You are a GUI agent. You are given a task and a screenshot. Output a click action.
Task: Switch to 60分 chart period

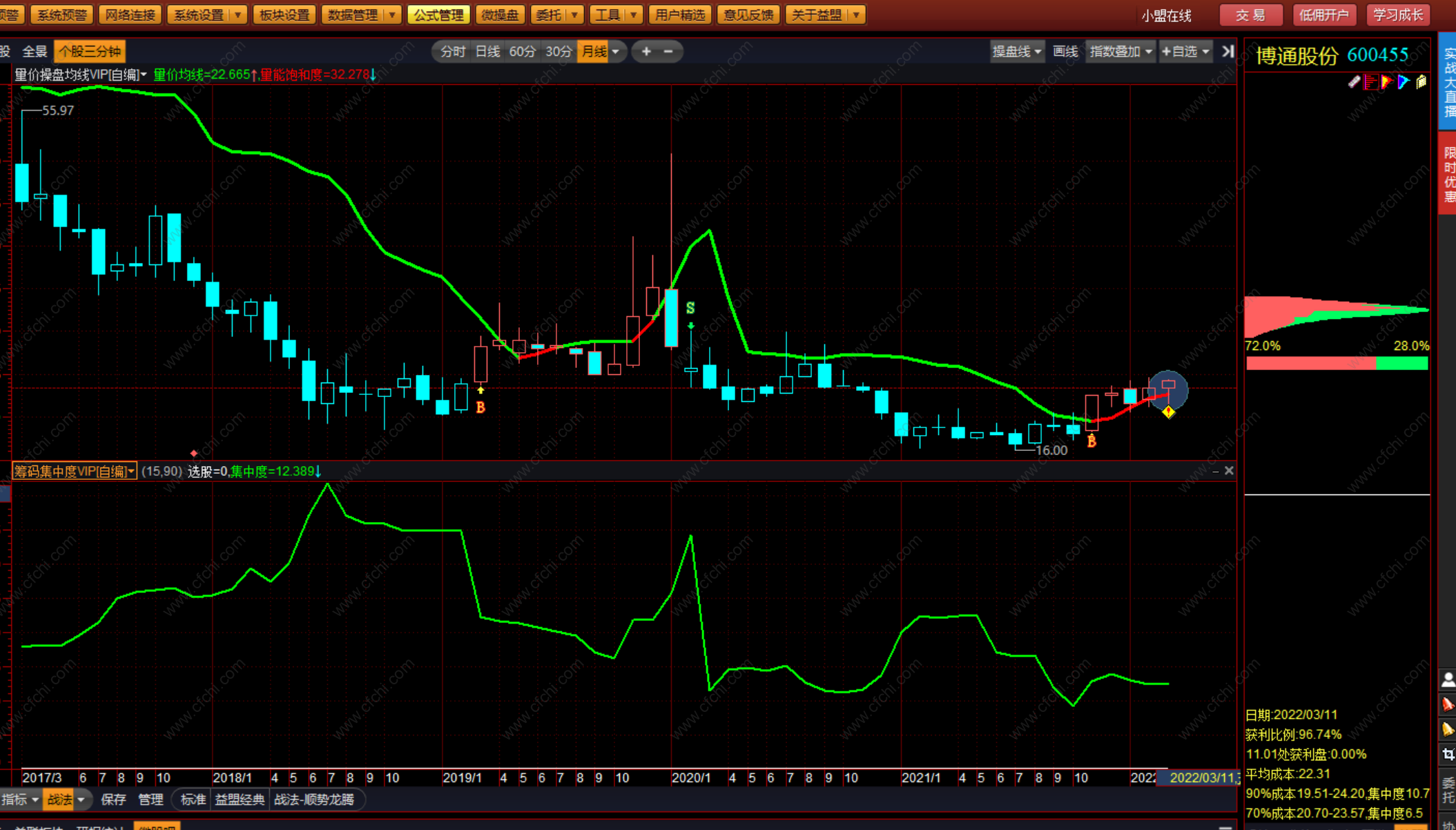(x=522, y=51)
